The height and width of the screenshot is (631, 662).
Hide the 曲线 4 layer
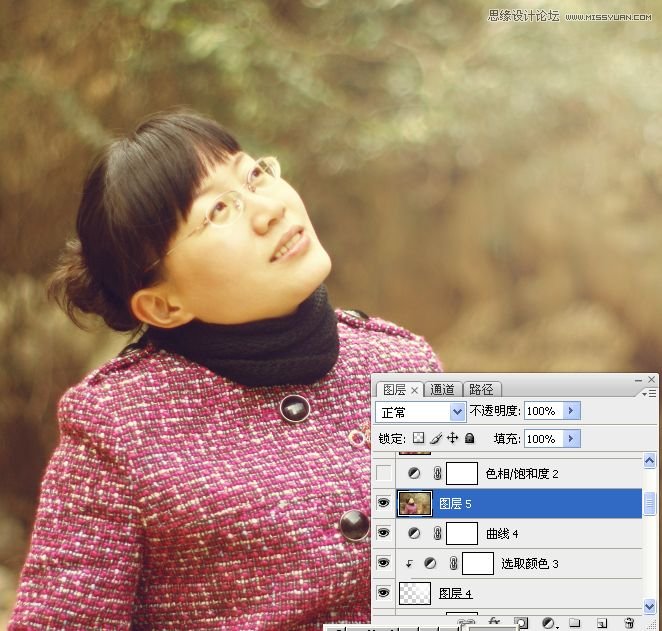(x=383, y=533)
